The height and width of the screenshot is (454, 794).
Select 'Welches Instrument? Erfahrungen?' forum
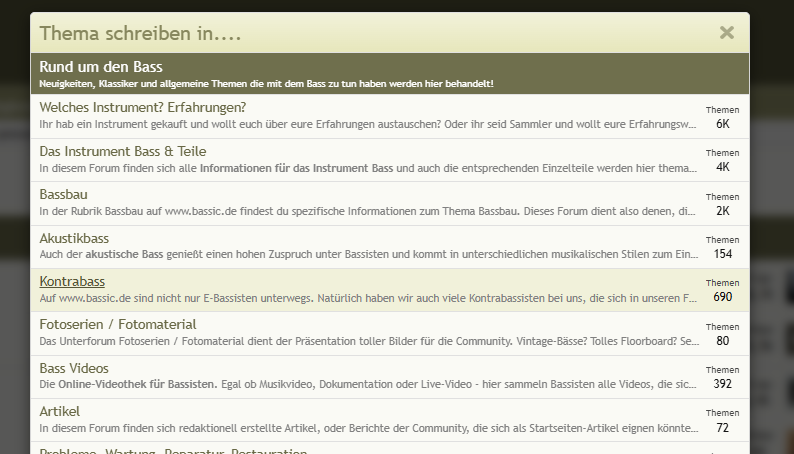pyautogui.click(x=142, y=107)
